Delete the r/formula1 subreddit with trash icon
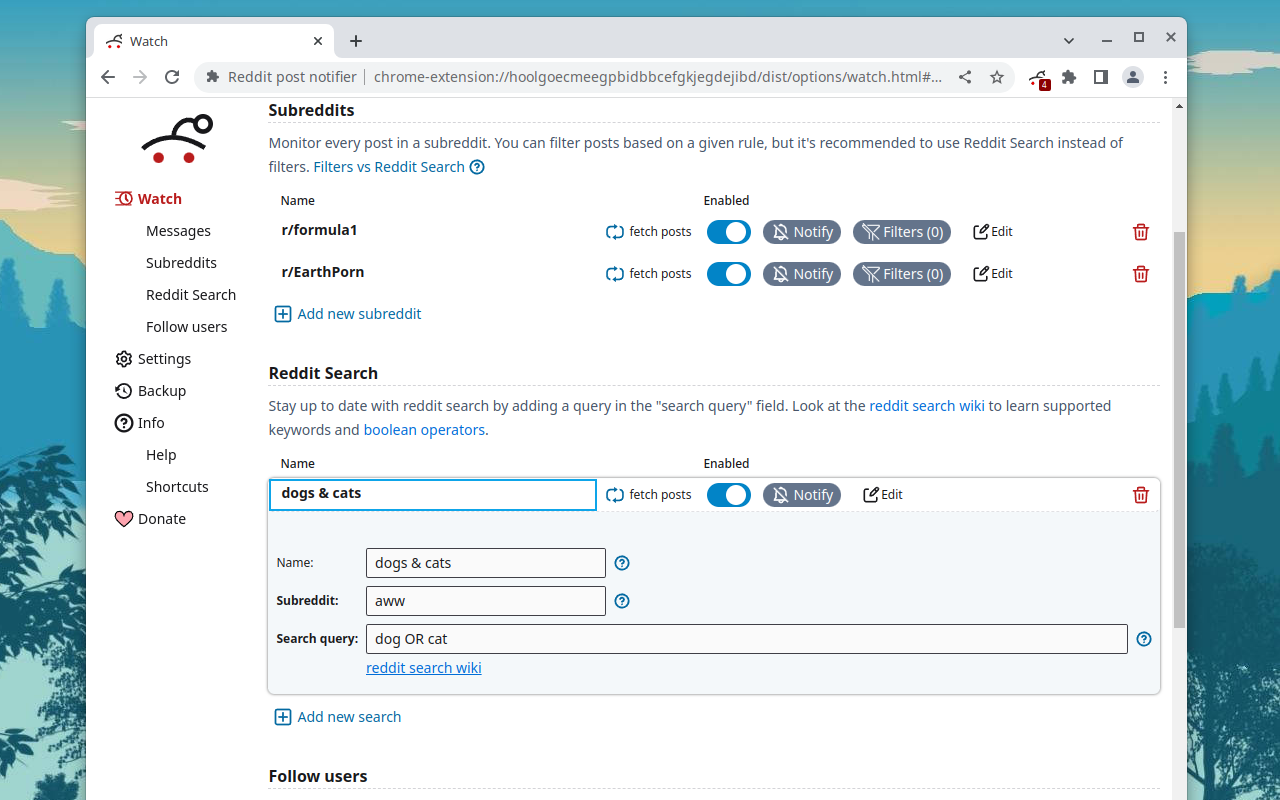 1141,232
